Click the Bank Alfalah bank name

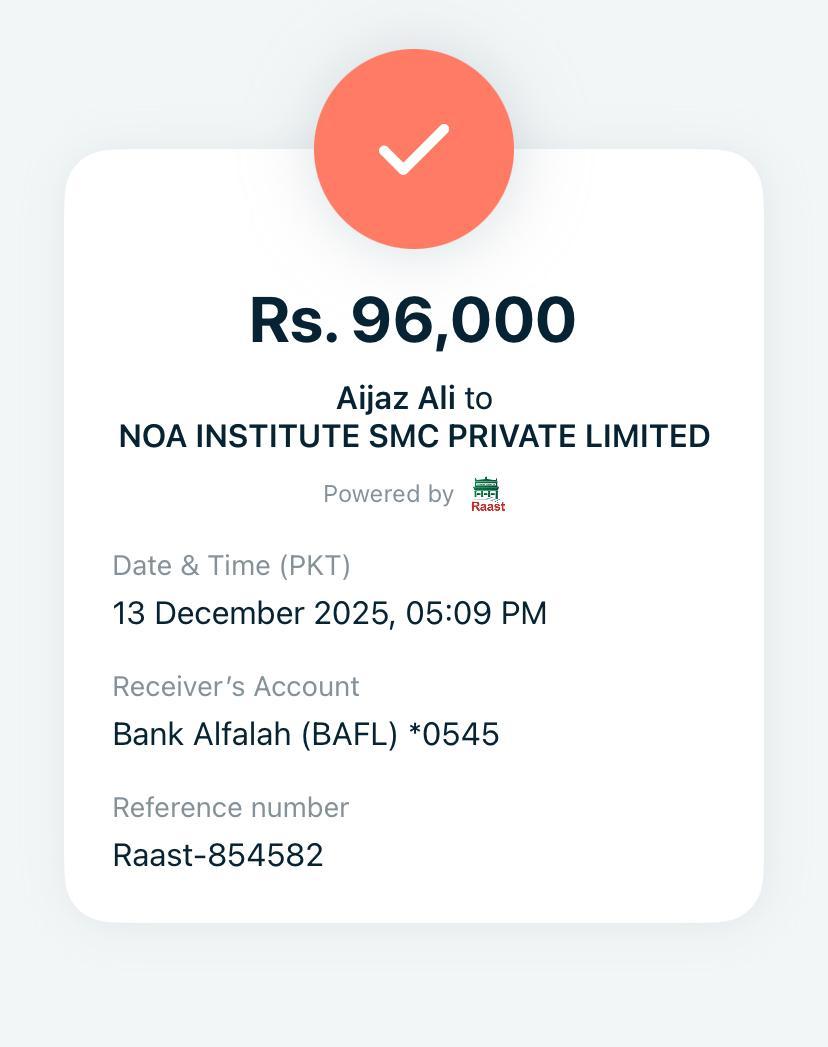coord(203,735)
